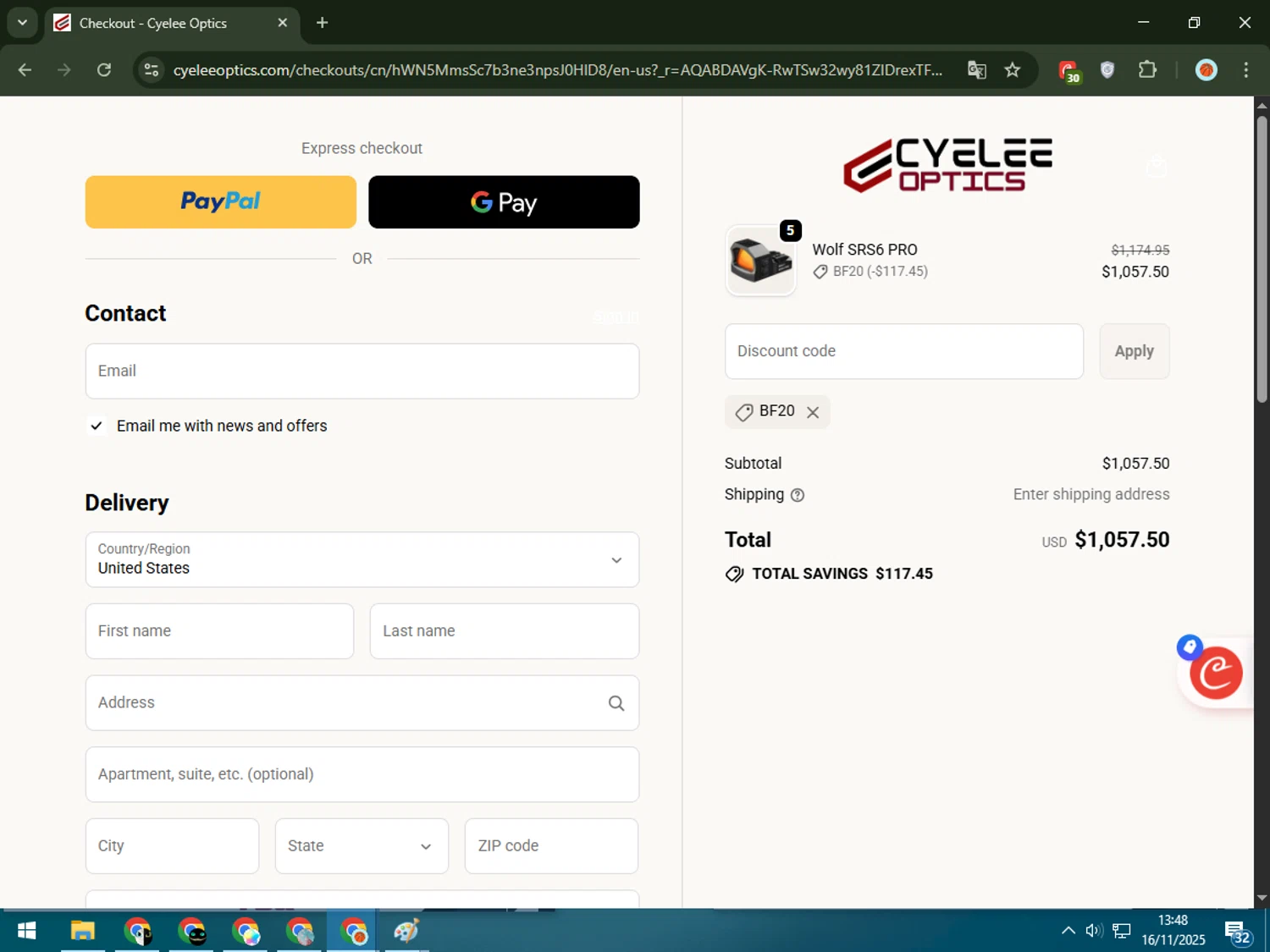The image size is (1270, 952).
Task: Click the Wolf SRS6 PRO product thumbnail
Action: (x=760, y=261)
